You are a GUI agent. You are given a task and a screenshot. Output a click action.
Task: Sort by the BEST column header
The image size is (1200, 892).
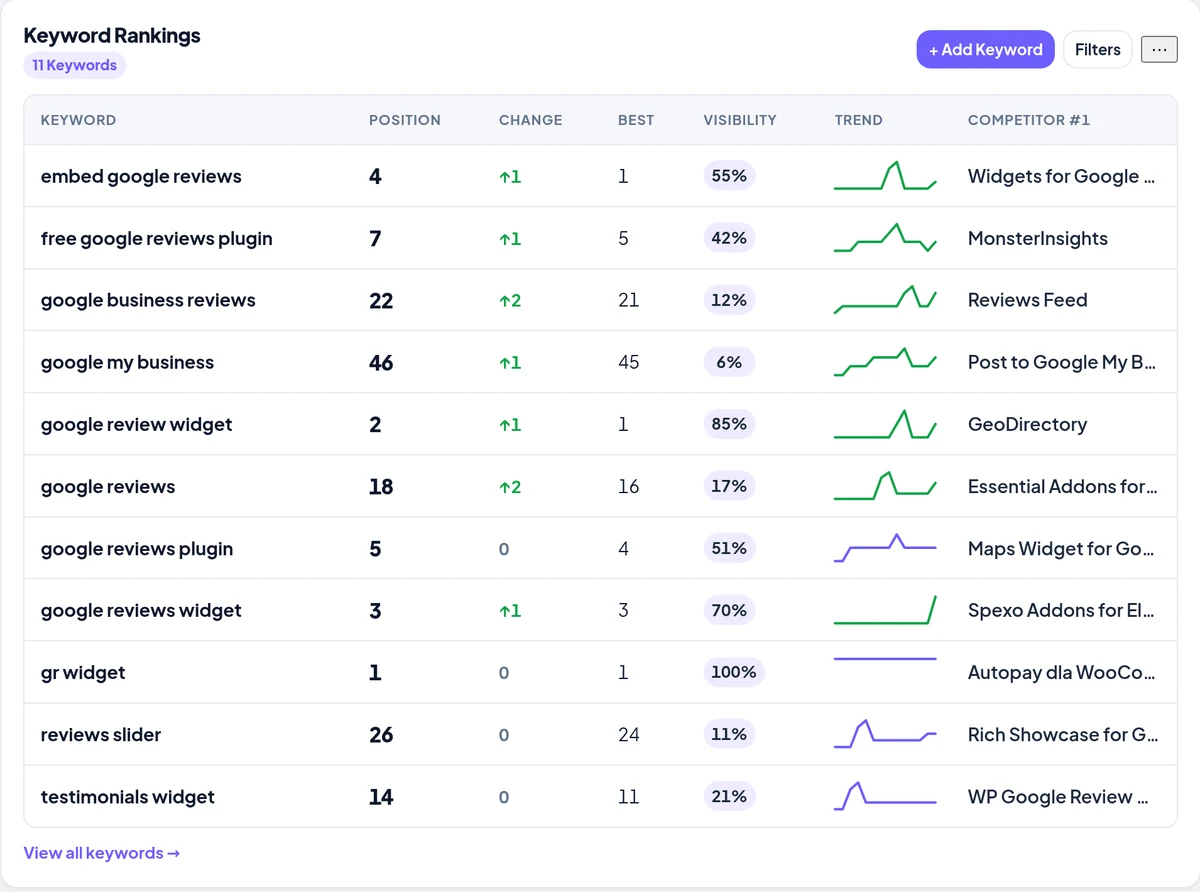(x=636, y=120)
